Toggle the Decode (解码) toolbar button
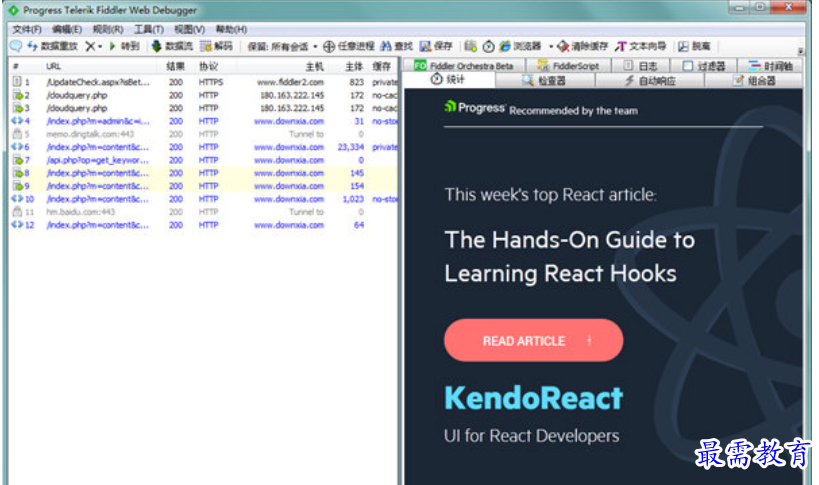819x485 pixels. click(216, 46)
